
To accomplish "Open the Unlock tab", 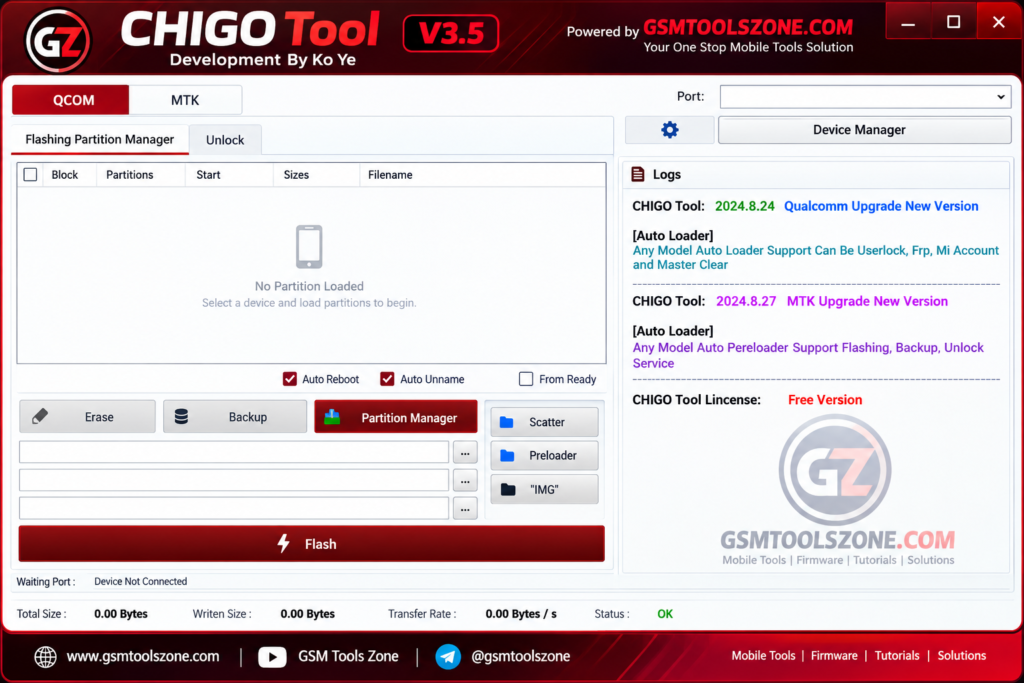I will [x=225, y=140].
